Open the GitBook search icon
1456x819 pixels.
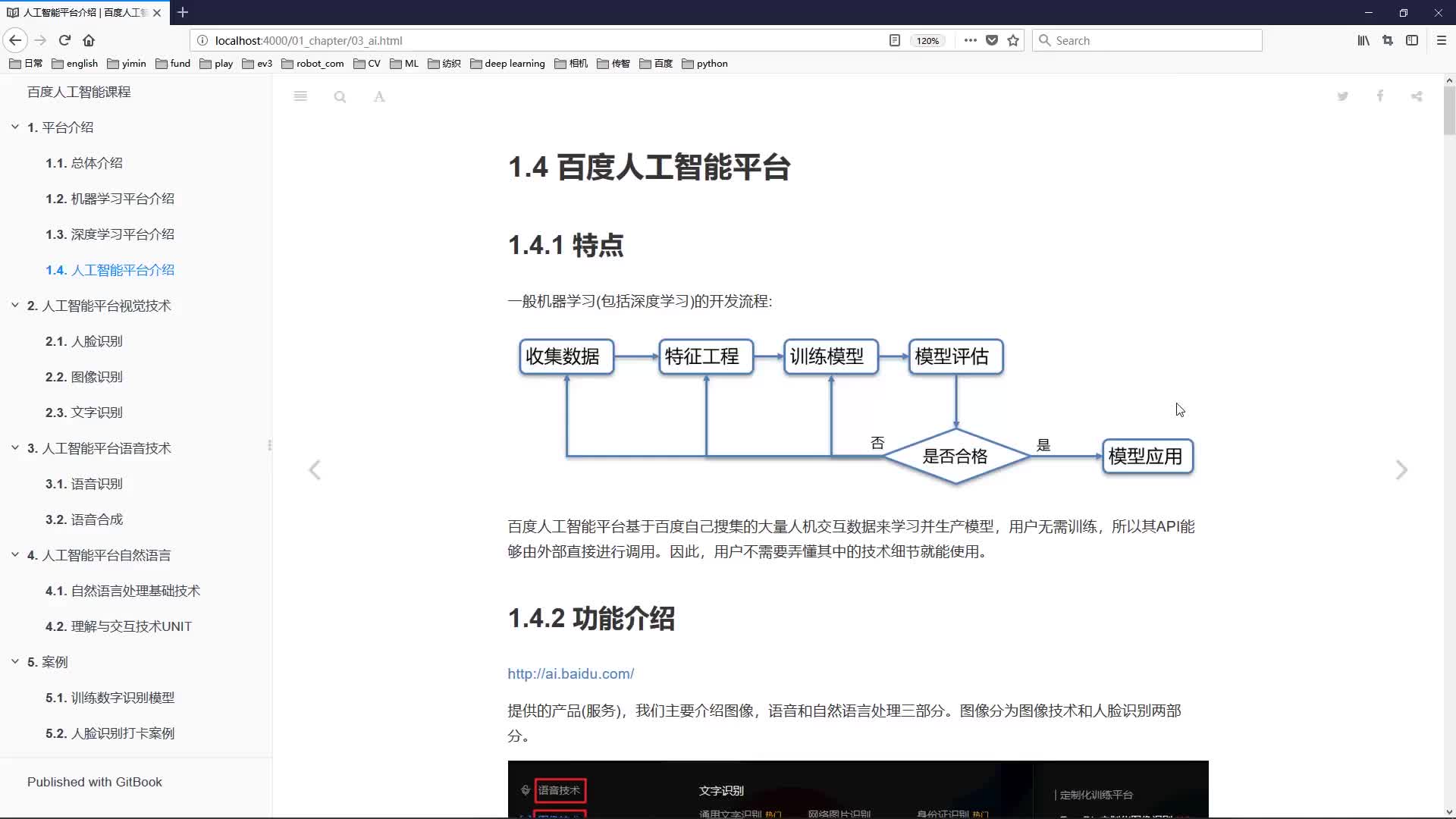[x=340, y=96]
